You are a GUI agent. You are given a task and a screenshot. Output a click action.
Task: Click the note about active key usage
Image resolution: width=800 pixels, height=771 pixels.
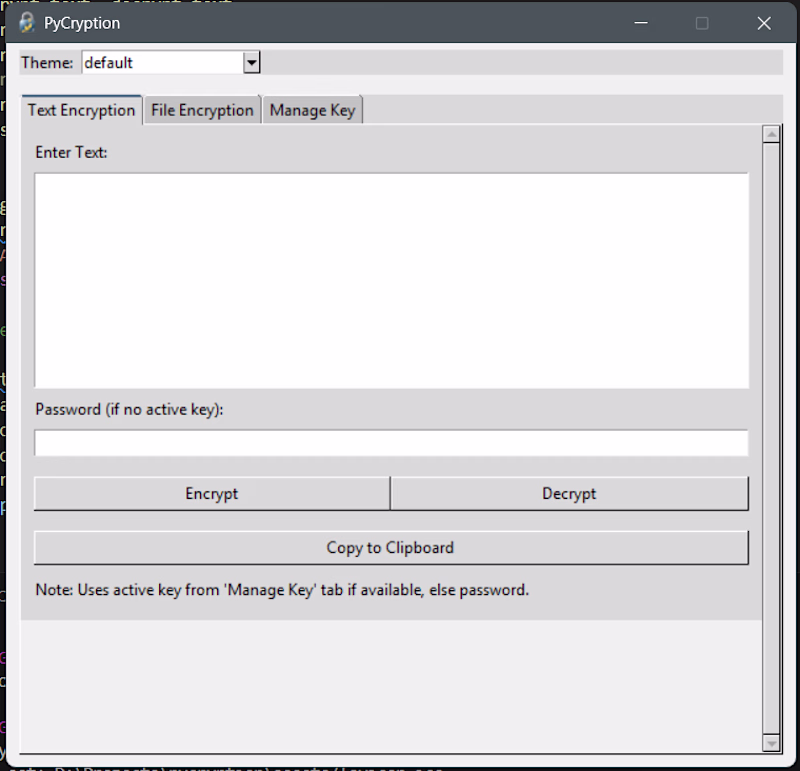pyautogui.click(x=282, y=590)
